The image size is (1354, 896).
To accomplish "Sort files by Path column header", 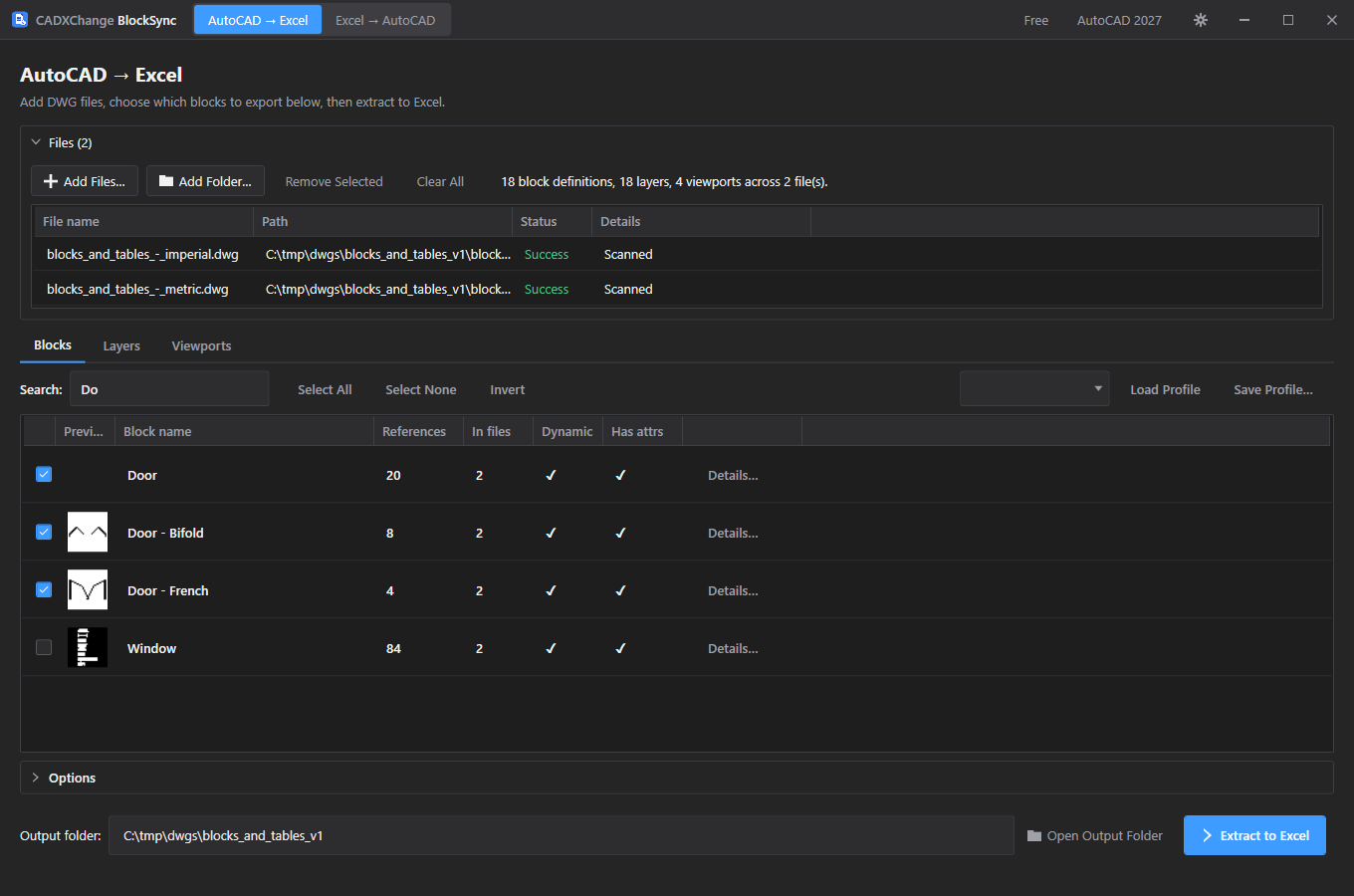I will coord(382,221).
